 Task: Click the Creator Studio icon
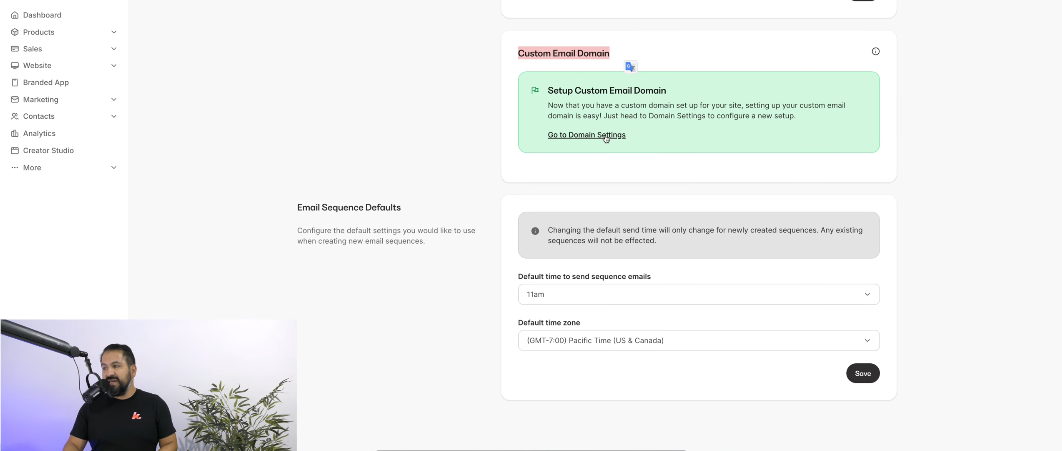14,151
